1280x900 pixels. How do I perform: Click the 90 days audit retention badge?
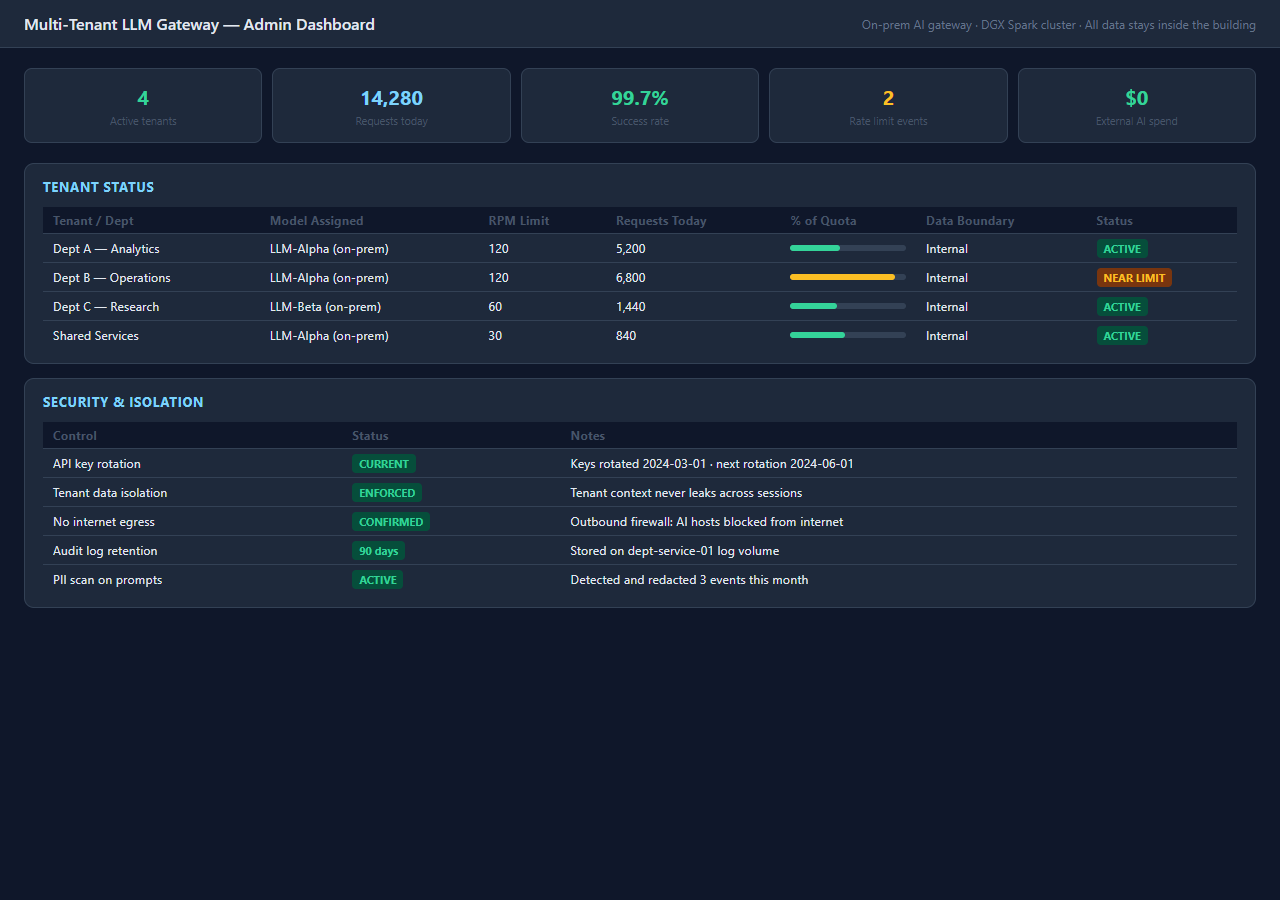pos(378,551)
